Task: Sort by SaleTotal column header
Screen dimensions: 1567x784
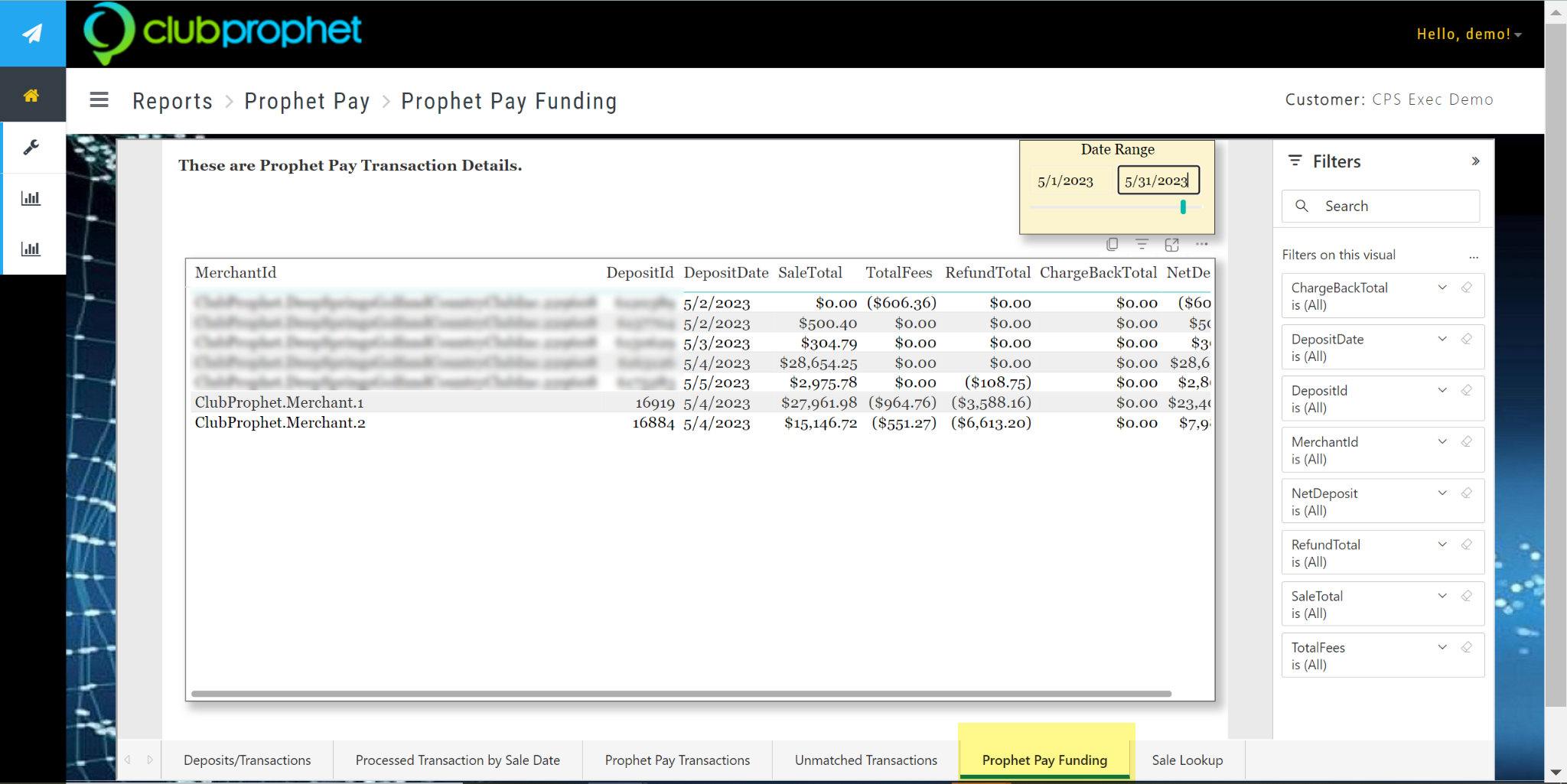Action: coord(810,272)
